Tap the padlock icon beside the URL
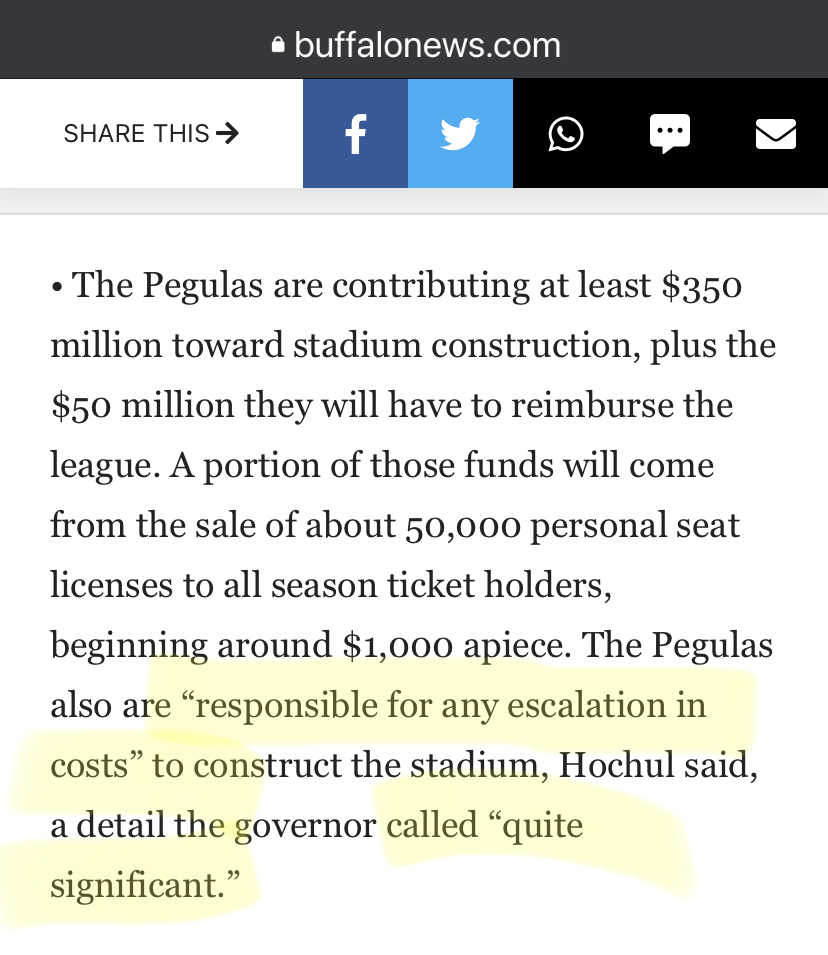Image resolution: width=828 pixels, height=955 pixels. 278,45
